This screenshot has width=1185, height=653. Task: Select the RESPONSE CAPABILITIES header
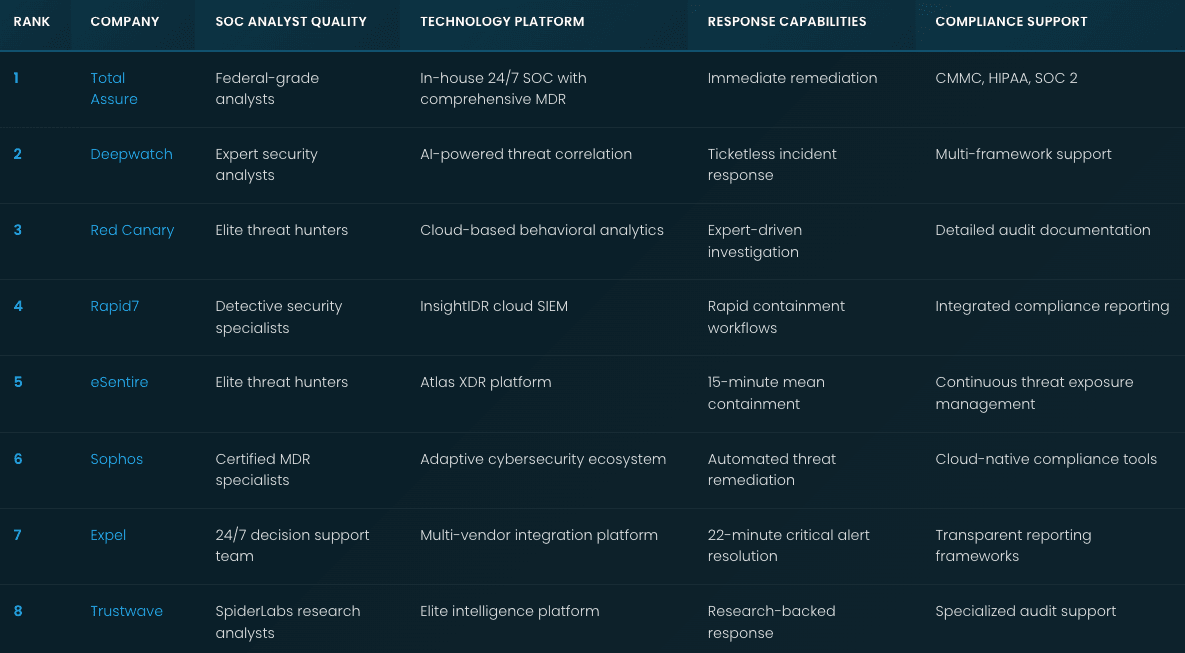787,22
